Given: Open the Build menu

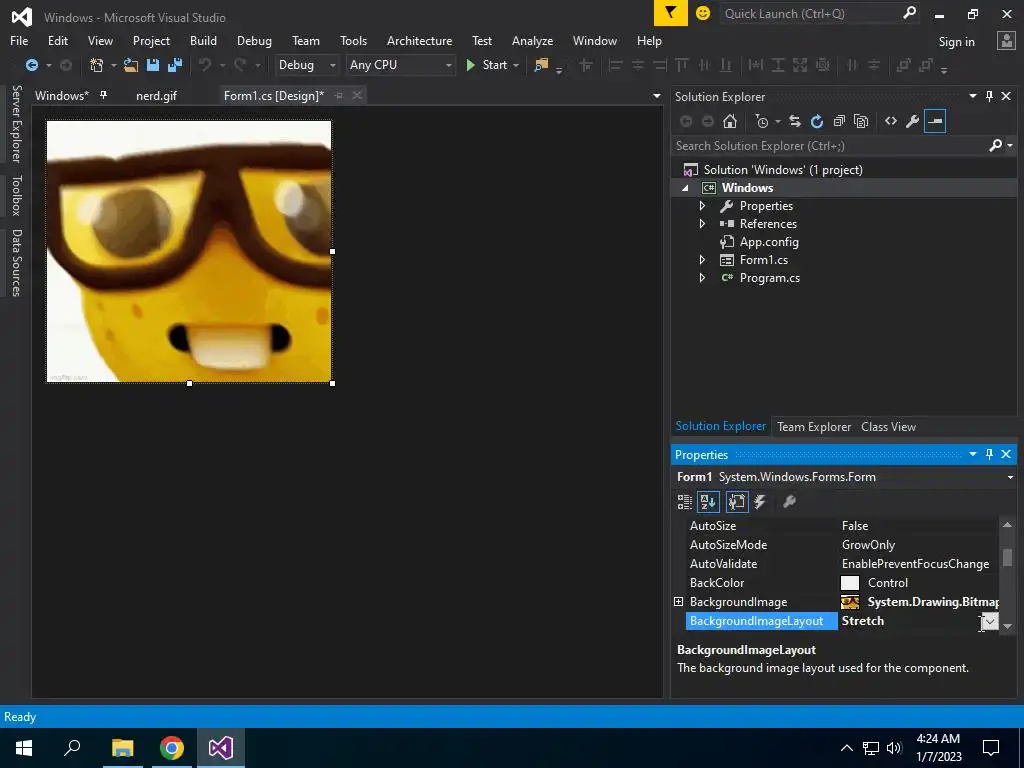Looking at the screenshot, I should pos(203,40).
